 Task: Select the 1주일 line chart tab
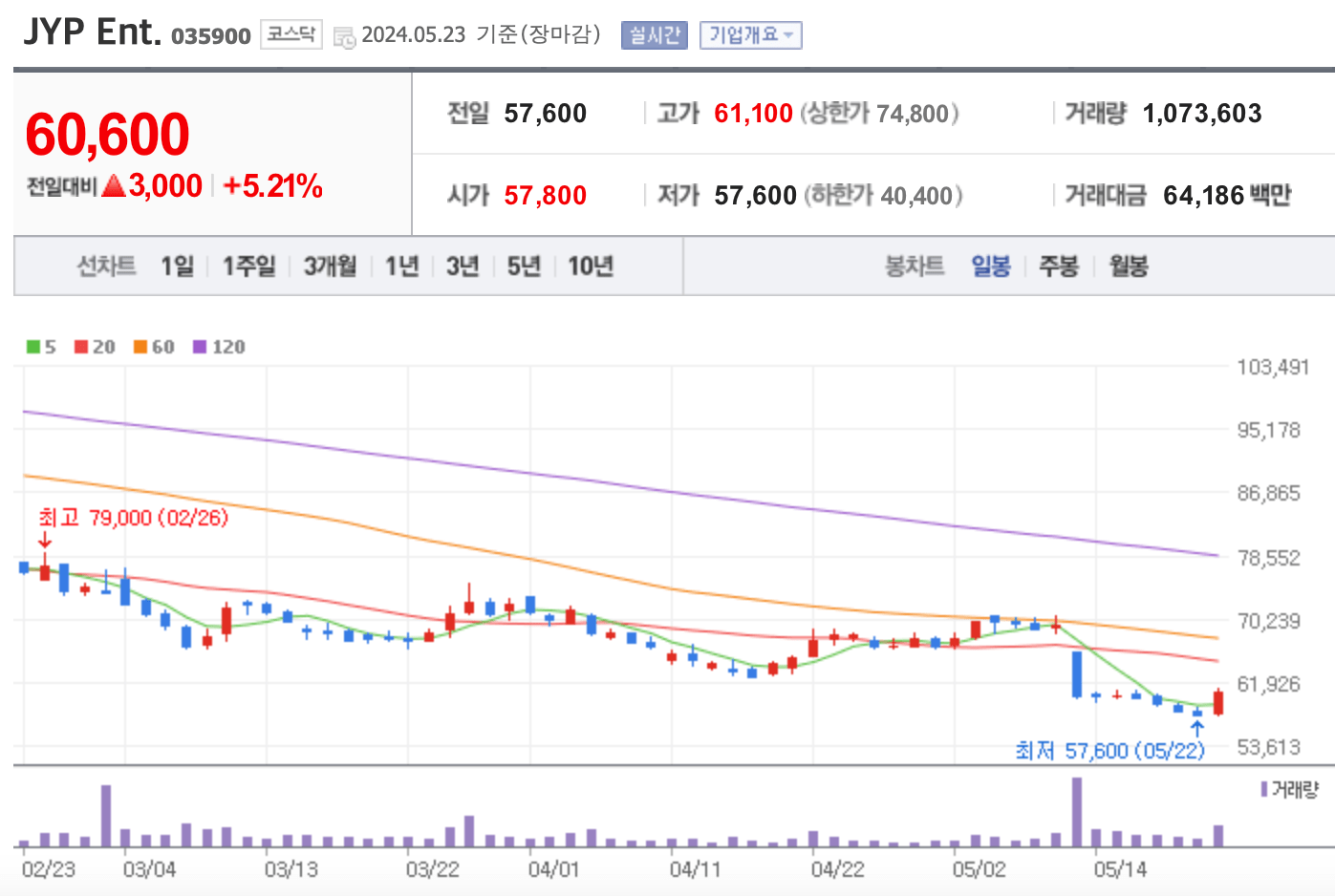[x=249, y=266]
